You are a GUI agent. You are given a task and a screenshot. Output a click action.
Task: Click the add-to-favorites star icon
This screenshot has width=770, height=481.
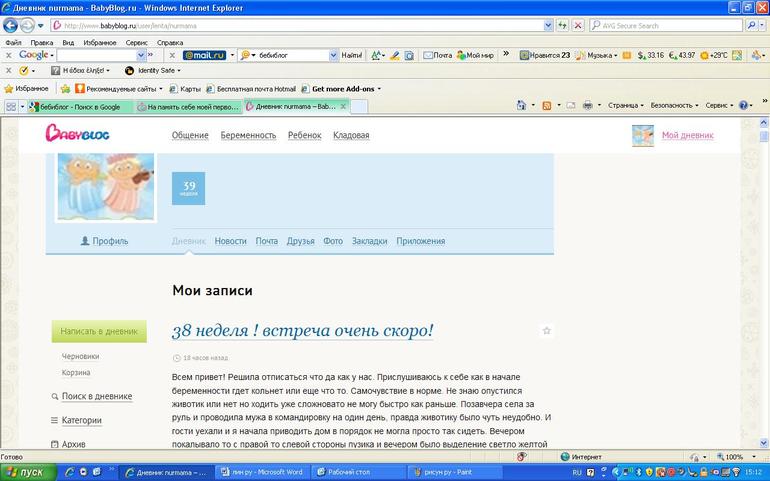click(65, 89)
